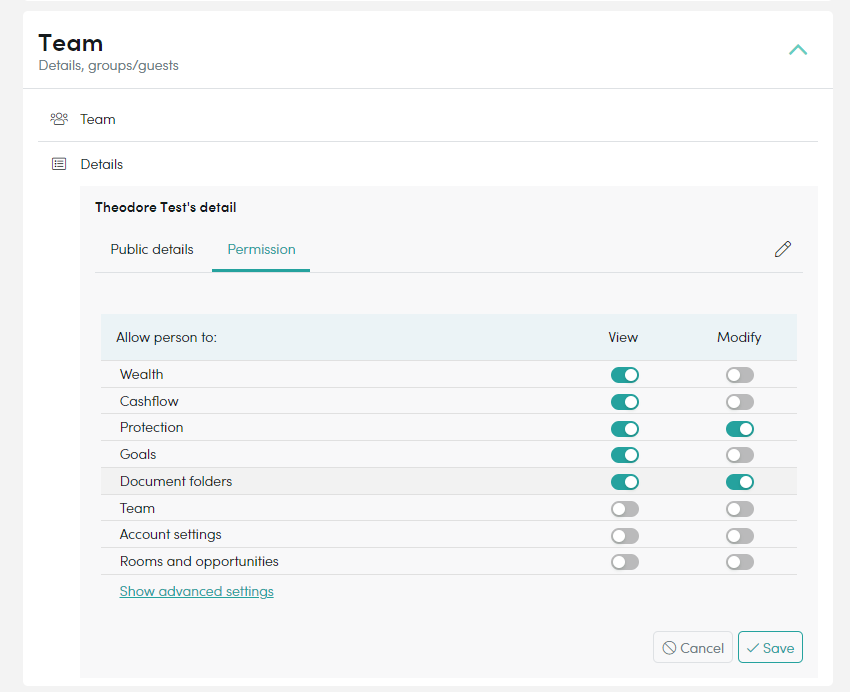Viewport: 850px width, 692px height.
Task: Turn on Account settings Modify toggle
Action: click(x=740, y=536)
